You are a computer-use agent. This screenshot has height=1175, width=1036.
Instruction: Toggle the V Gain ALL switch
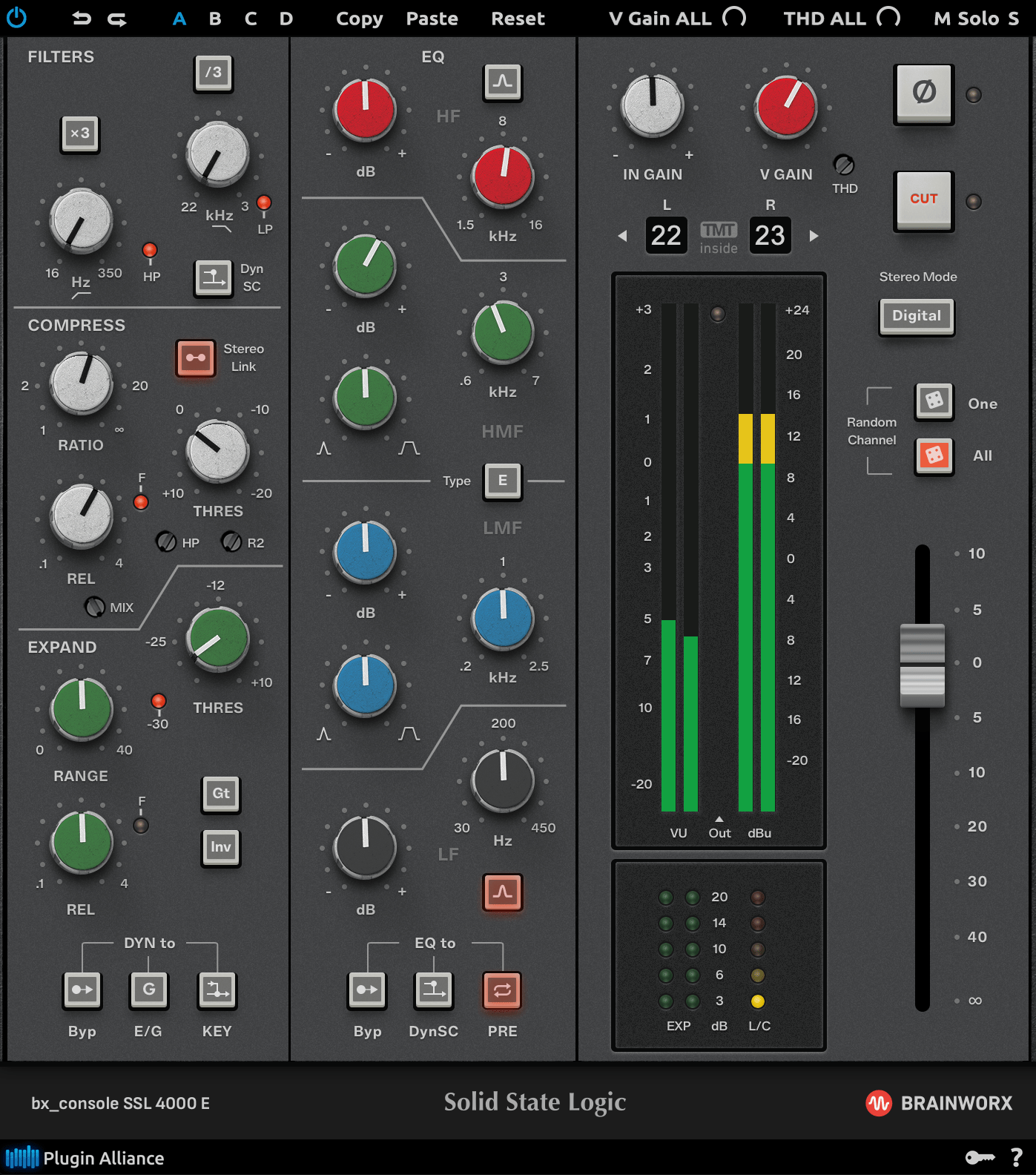click(734, 17)
